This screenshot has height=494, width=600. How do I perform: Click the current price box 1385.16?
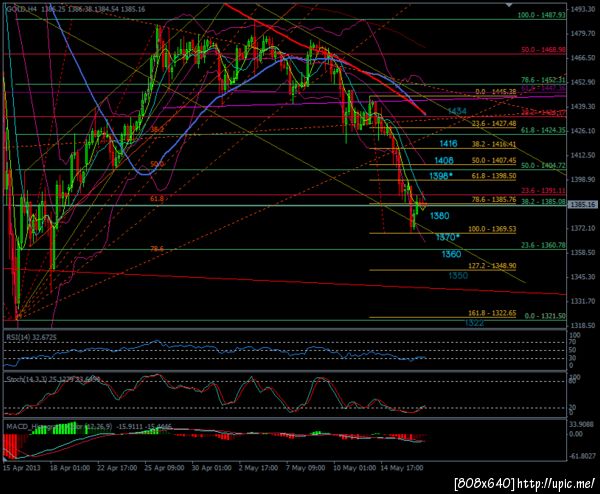[x=582, y=205]
